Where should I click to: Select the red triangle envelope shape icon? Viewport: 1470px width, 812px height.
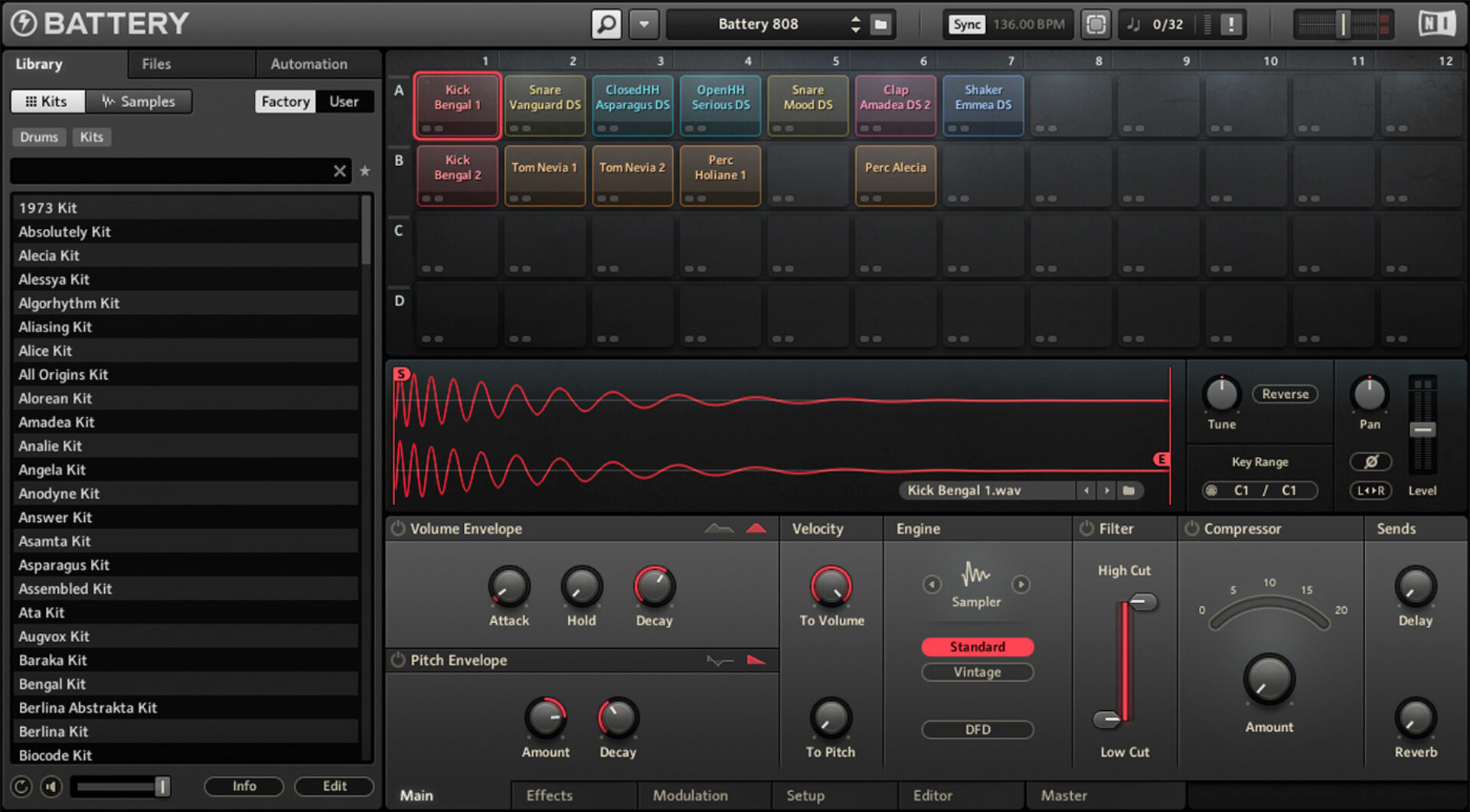[x=756, y=528]
